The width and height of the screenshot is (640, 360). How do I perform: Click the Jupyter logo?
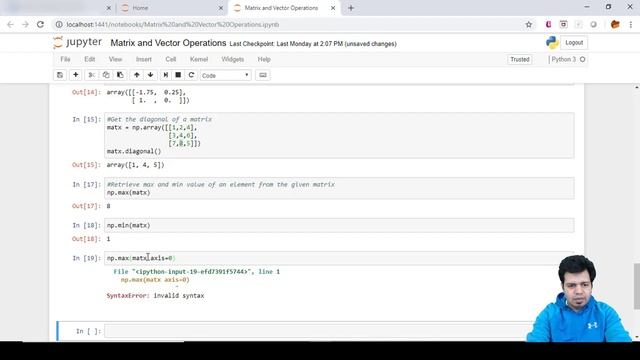click(78, 42)
